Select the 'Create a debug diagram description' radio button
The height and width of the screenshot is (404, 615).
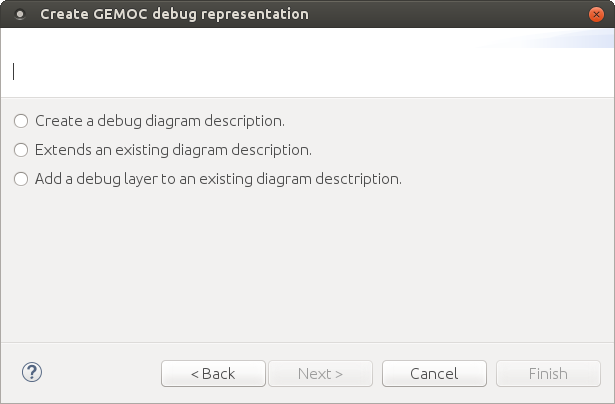point(22,121)
